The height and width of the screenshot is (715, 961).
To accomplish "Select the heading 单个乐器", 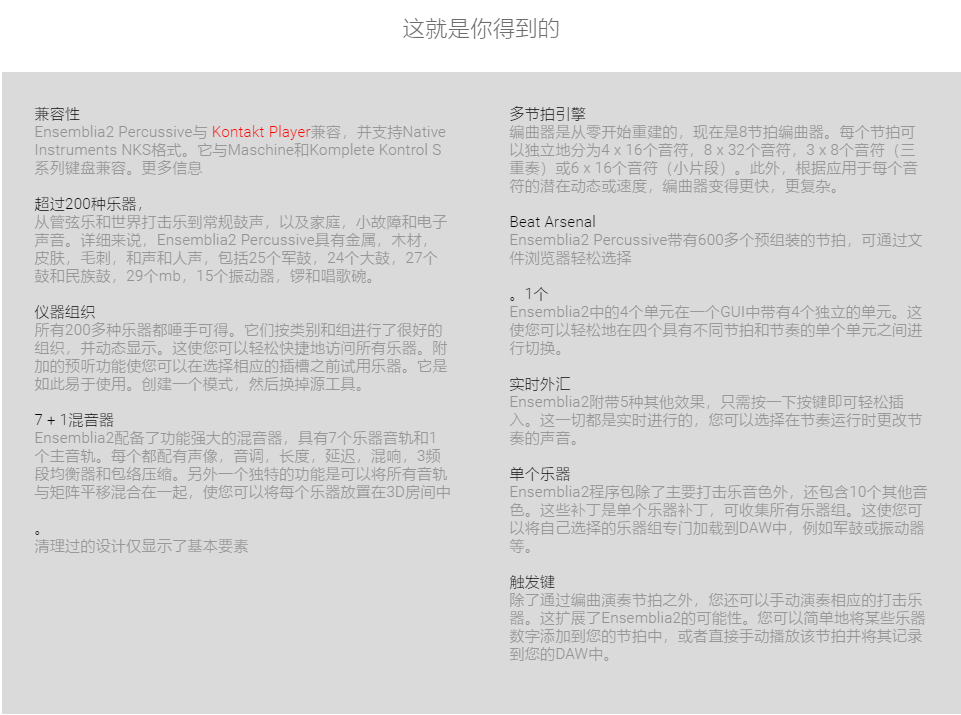I will [540, 474].
